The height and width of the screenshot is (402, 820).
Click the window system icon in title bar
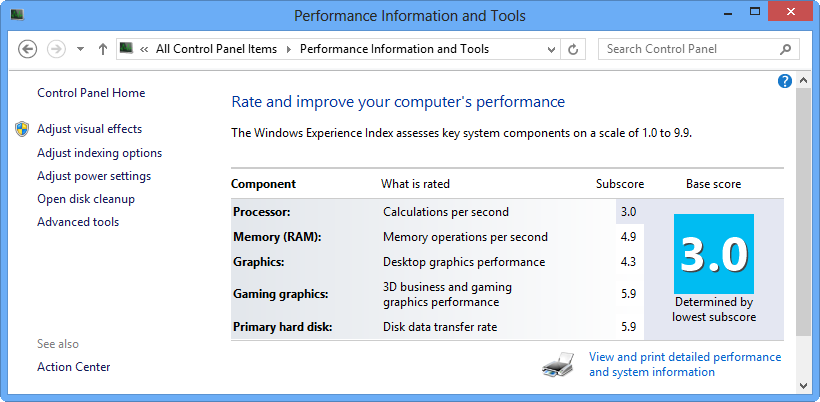pyautogui.click(x=17, y=16)
